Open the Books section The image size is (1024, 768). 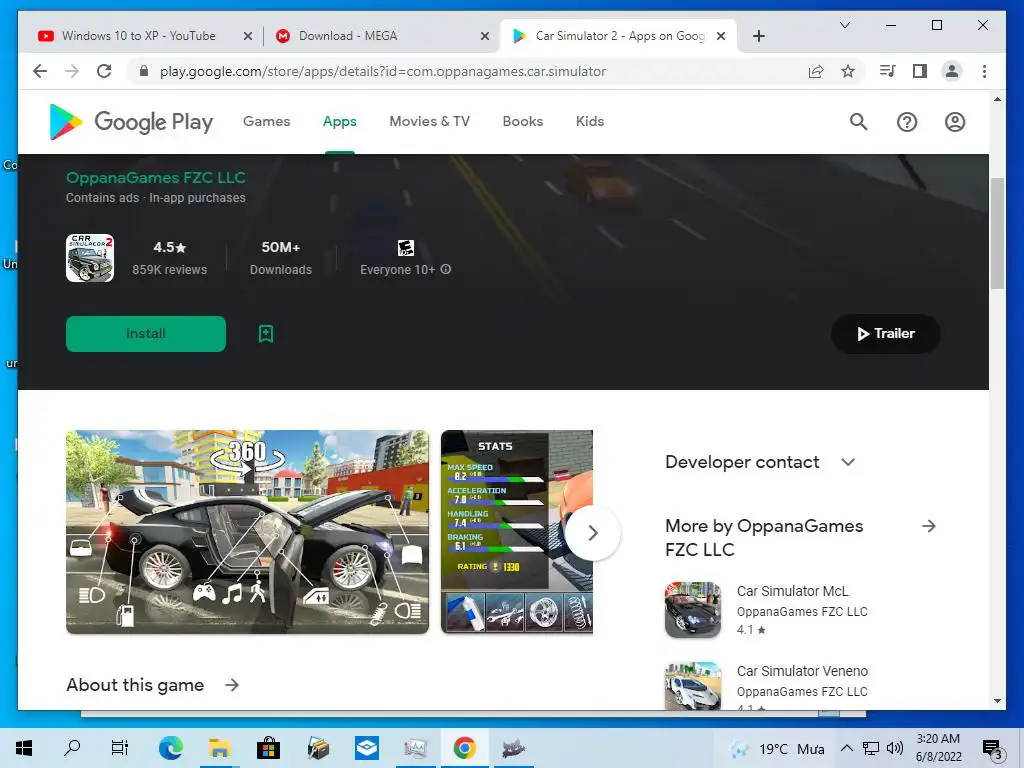pos(522,121)
